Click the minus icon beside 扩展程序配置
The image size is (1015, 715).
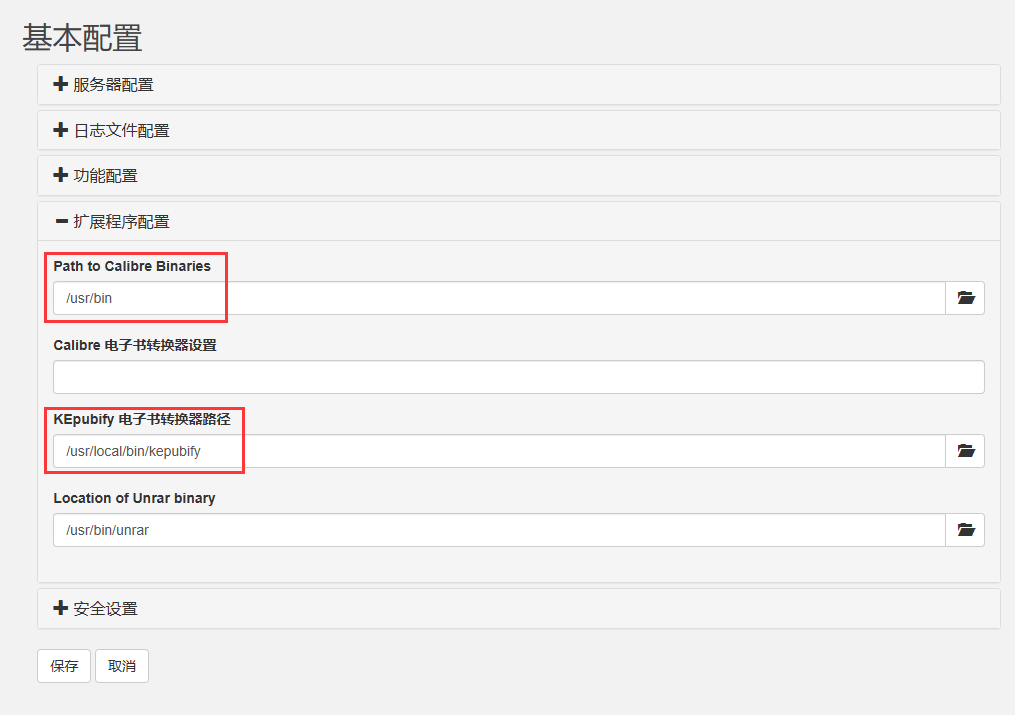(61, 221)
